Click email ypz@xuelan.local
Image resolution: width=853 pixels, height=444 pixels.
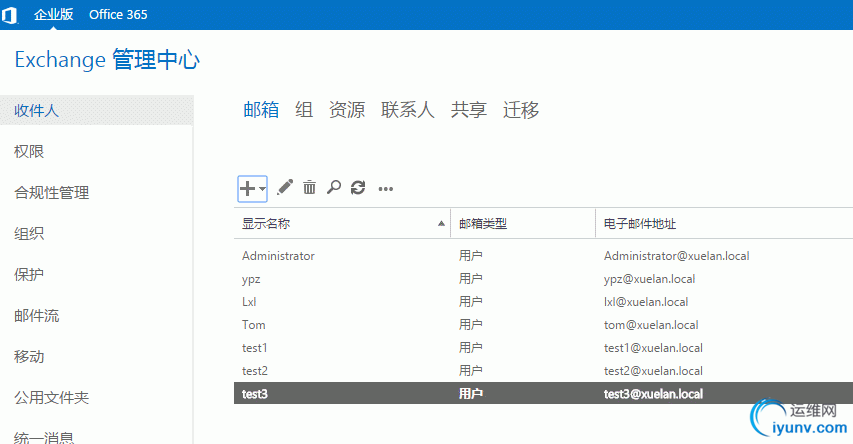(650, 279)
